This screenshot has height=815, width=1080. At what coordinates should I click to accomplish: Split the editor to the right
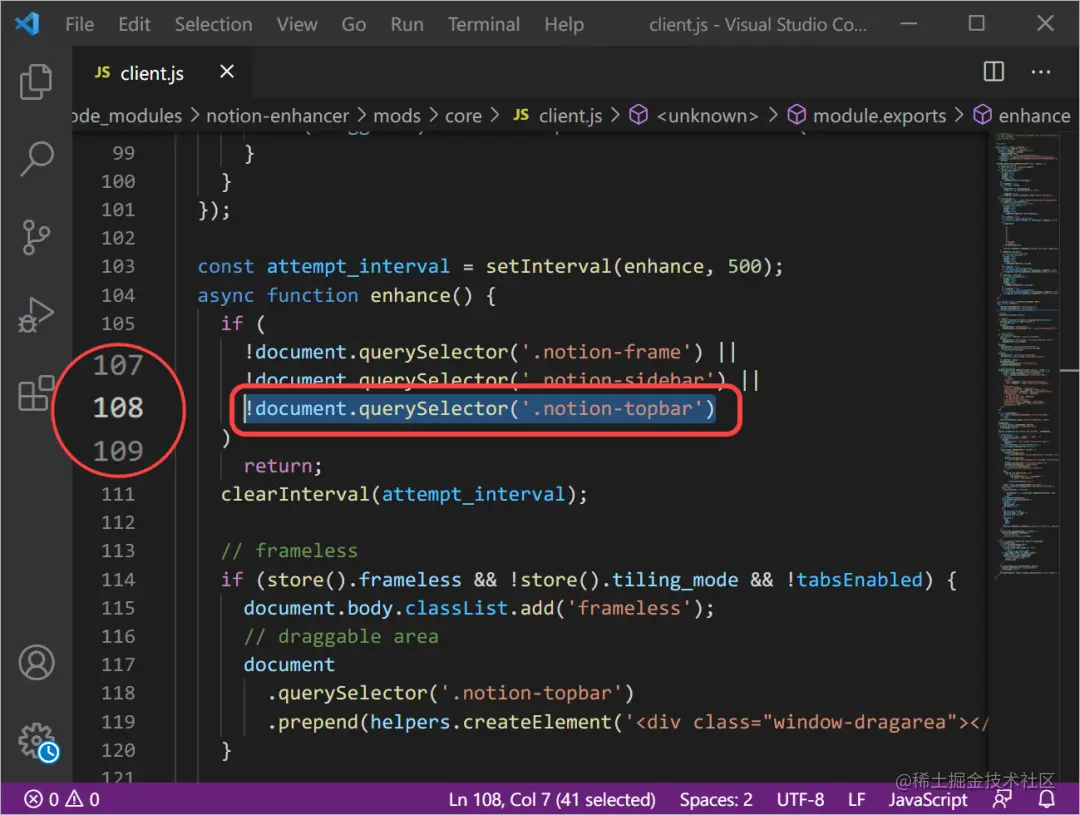tap(993, 72)
